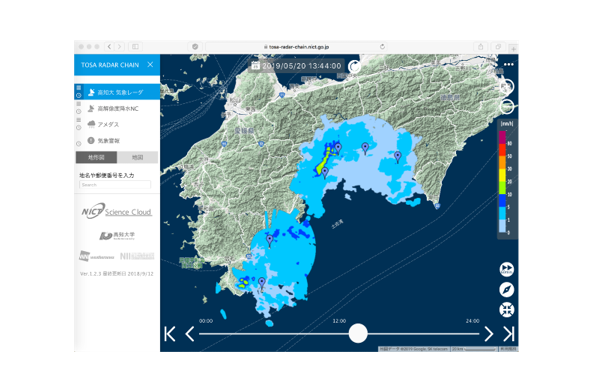The image size is (593, 392).
Task: Close the TOSA RADAR CHAIN sidebar
Action: (x=150, y=65)
